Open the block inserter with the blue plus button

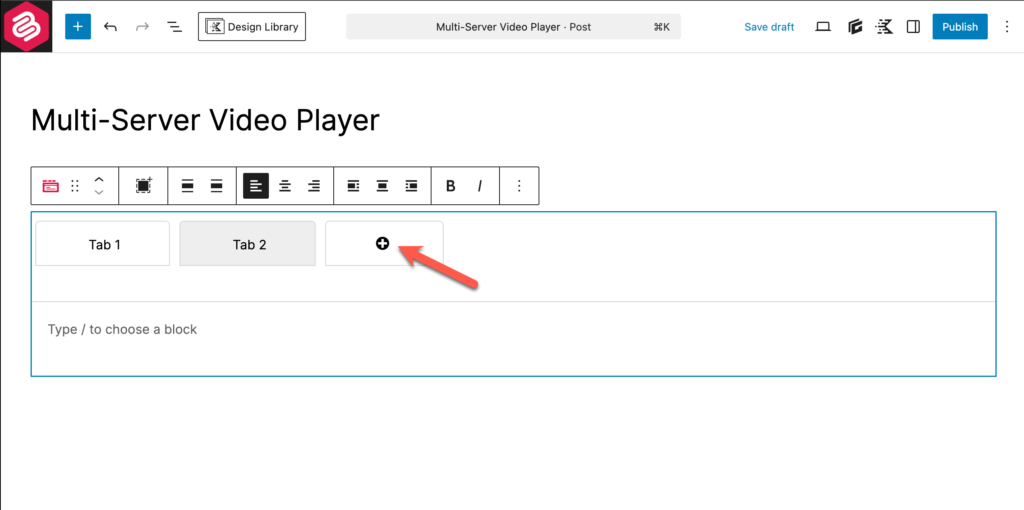point(78,27)
